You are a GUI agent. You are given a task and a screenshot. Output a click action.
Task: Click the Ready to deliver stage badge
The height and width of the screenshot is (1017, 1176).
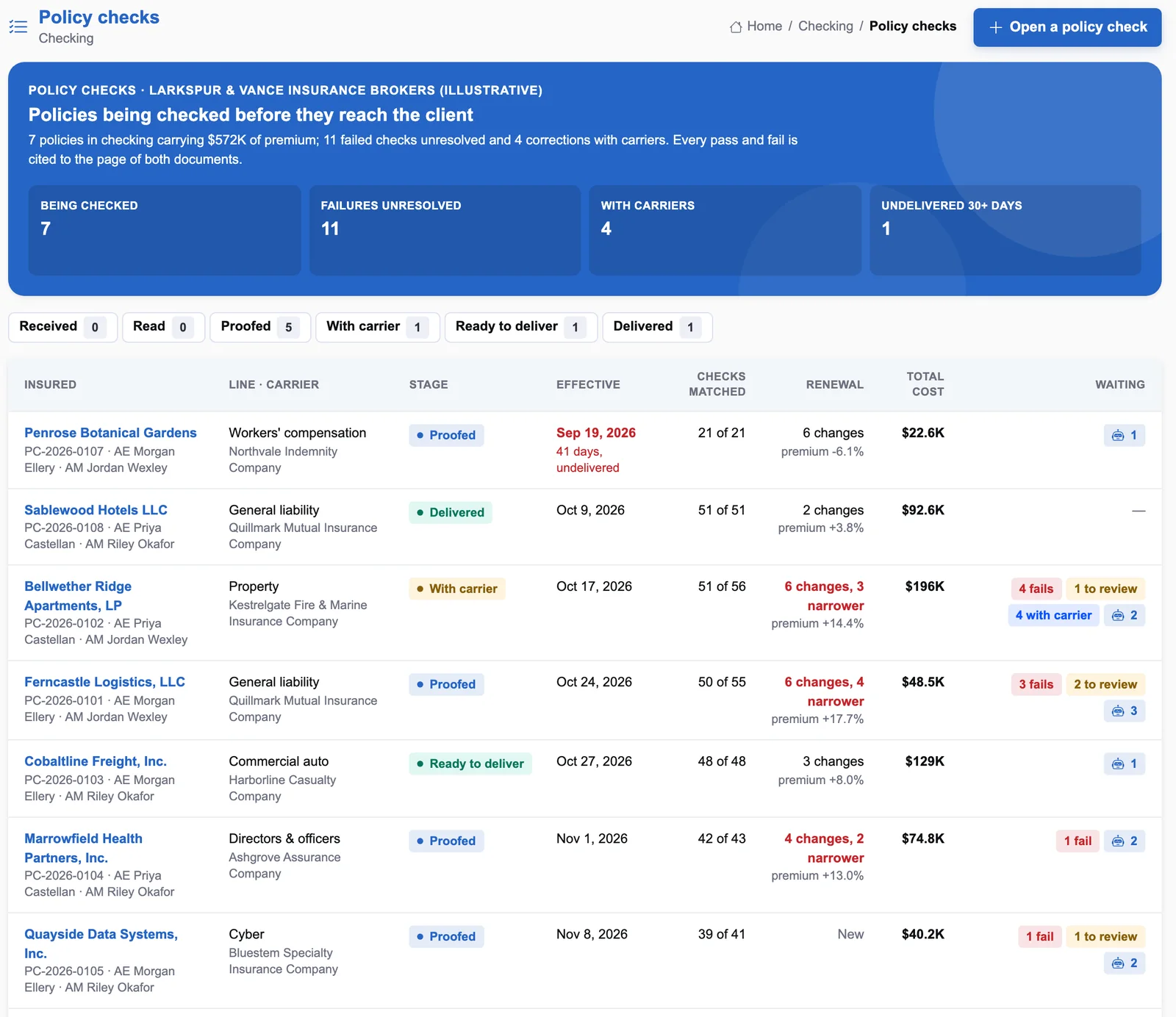tap(470, 763)
